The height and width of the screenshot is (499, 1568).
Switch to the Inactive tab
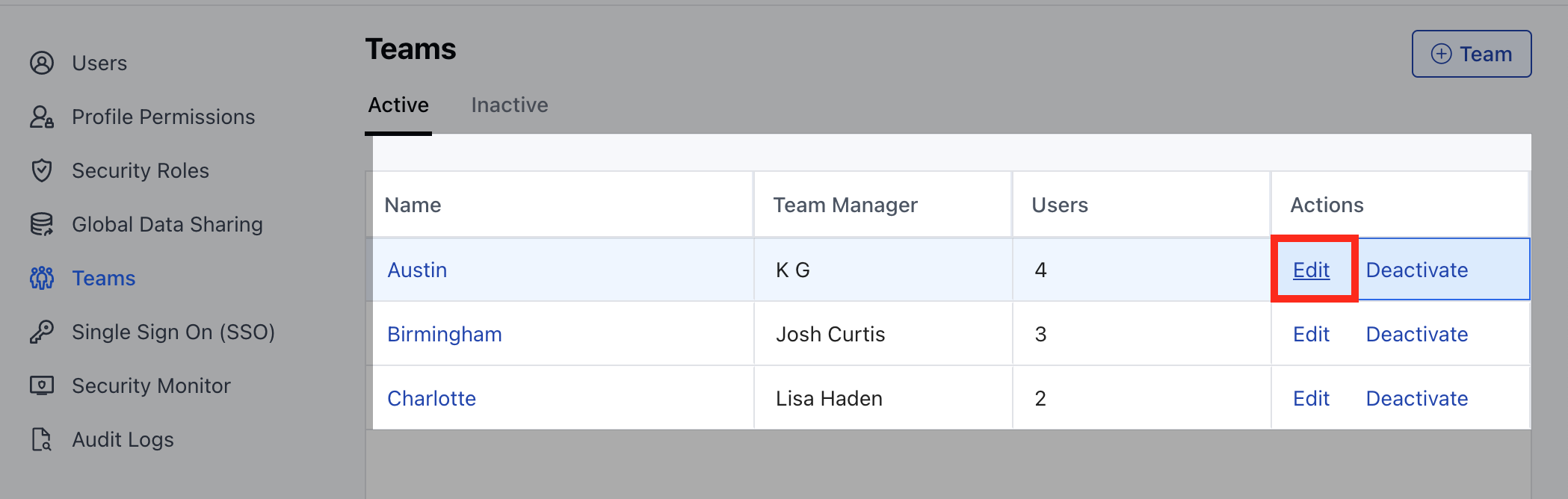coord(510,105)
